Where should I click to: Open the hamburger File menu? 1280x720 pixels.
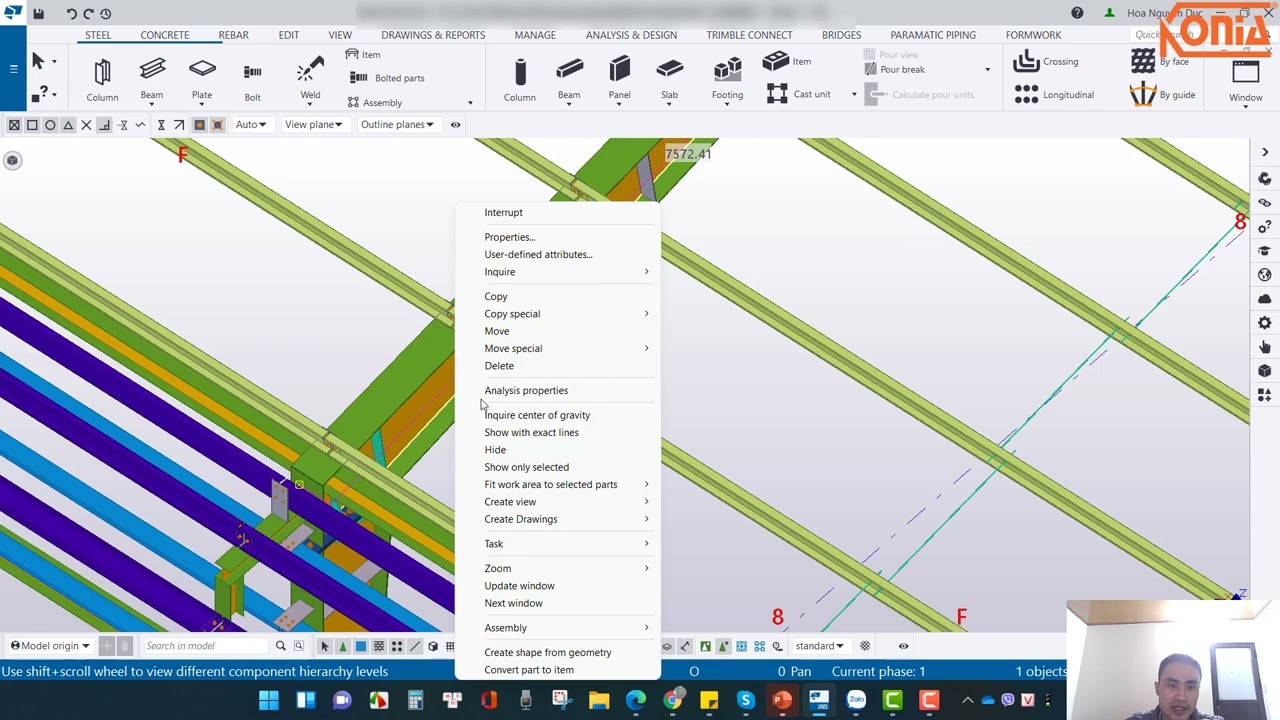13,69
